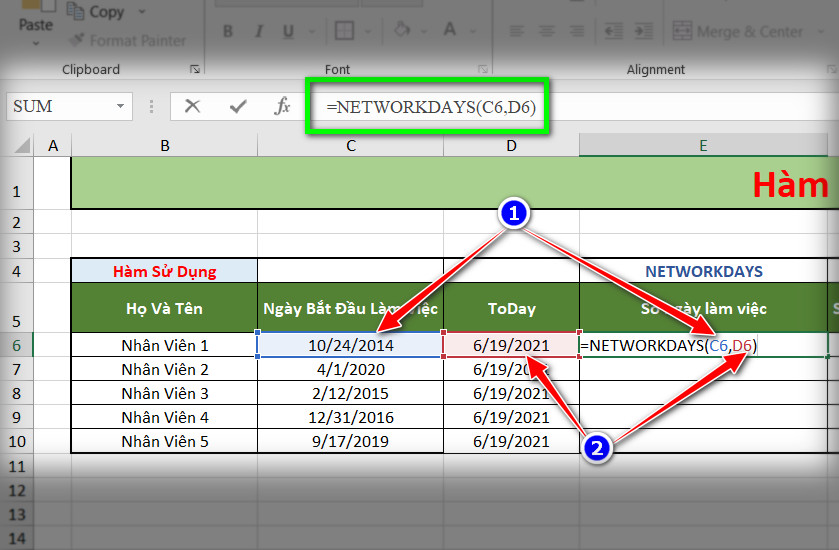The image size is (839, 550).
Task: Click the 'Hàm Sử Dụng' cell
Action: (x=164, y=271)
